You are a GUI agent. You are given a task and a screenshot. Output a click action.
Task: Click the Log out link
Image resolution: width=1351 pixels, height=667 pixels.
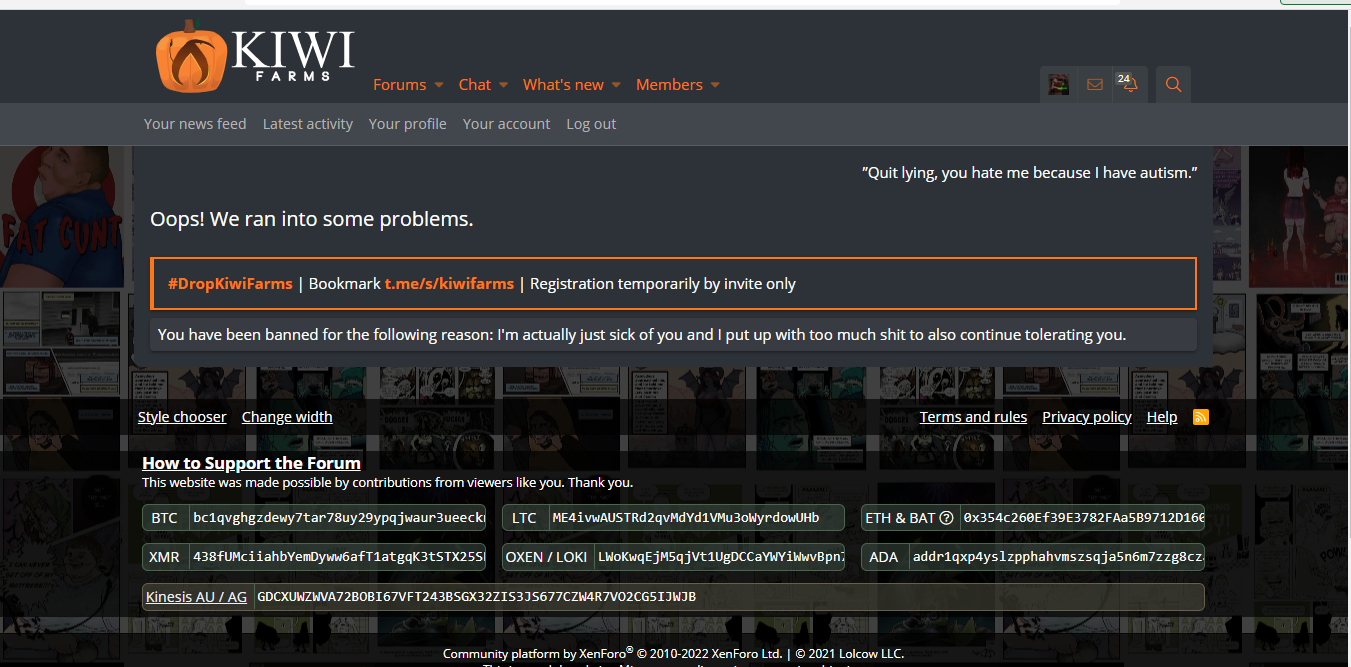pos(591,124)
